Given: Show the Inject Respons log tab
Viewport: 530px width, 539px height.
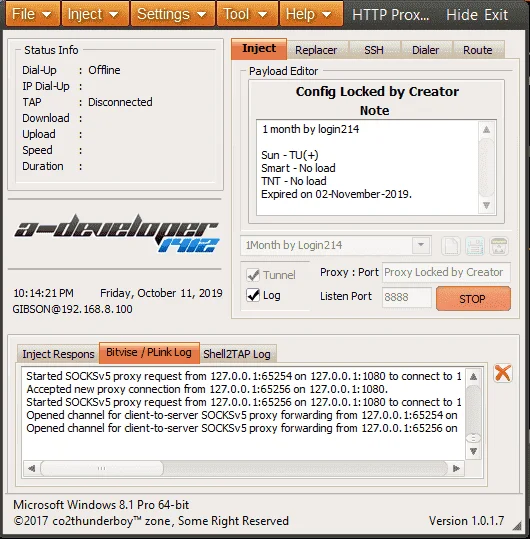Looking at the screenshot, I should click(58, 354).
